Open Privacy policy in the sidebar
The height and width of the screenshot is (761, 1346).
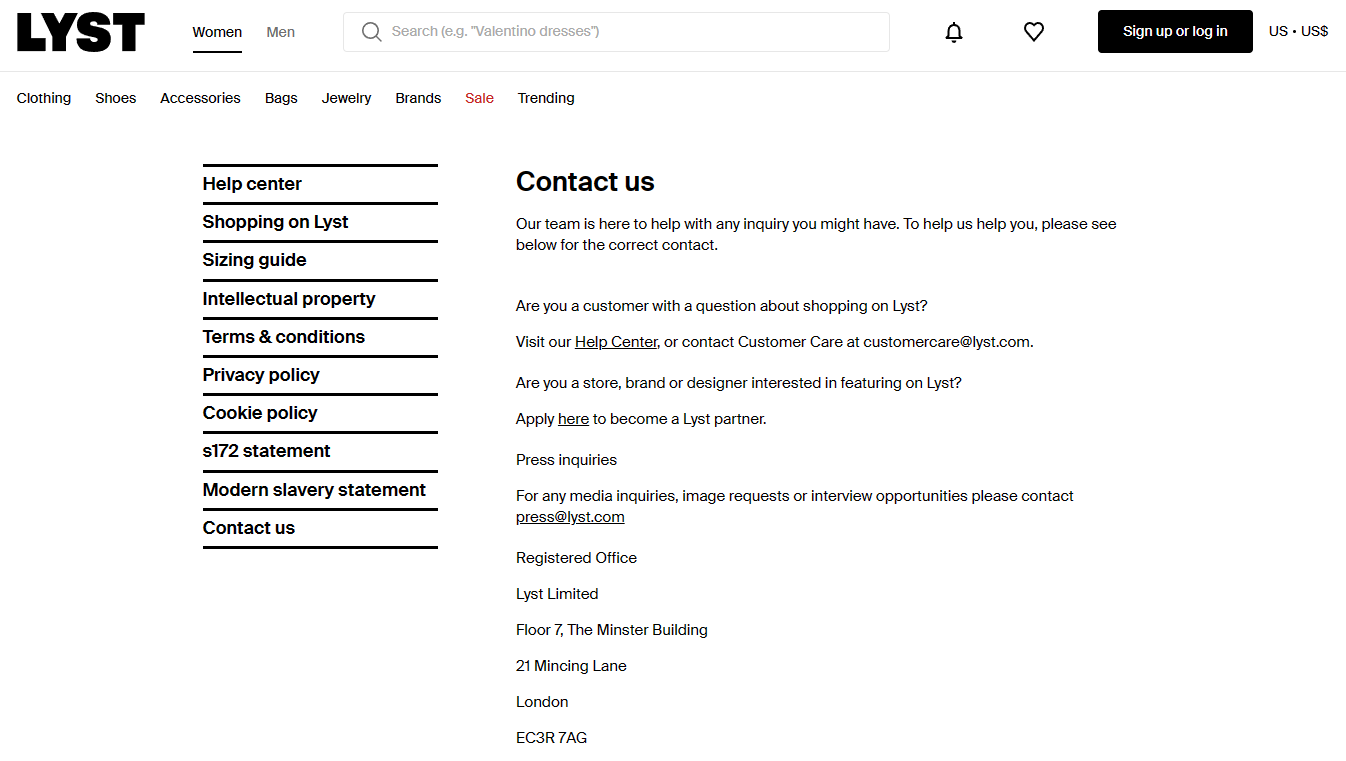click(261, 375)
